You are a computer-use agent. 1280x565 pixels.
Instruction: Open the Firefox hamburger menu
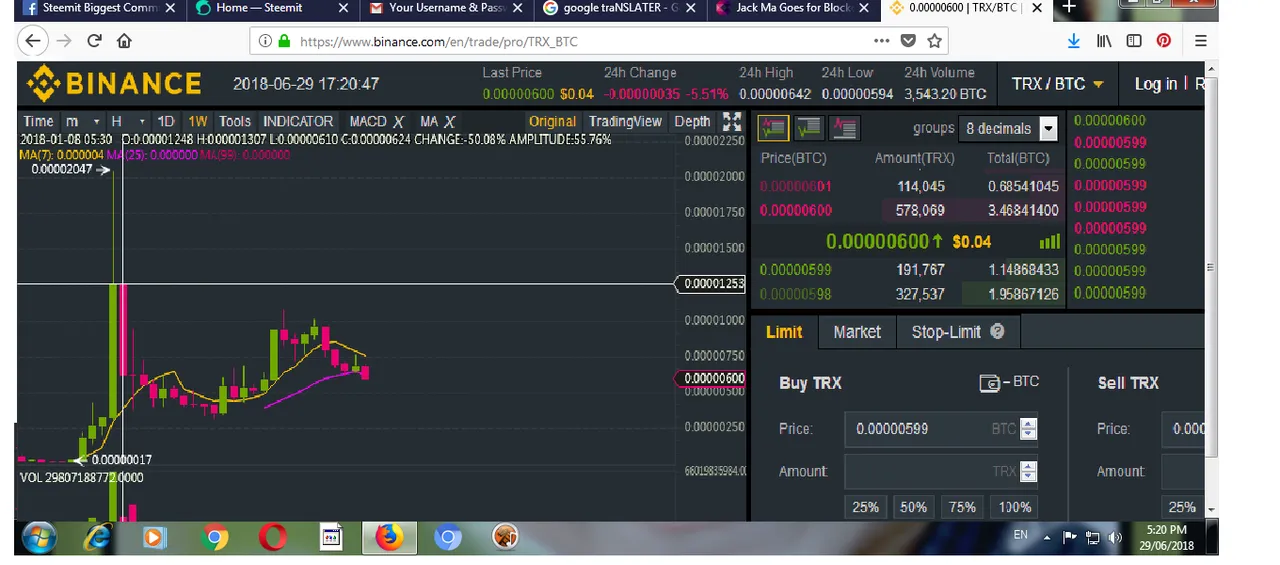[1201, 41]
